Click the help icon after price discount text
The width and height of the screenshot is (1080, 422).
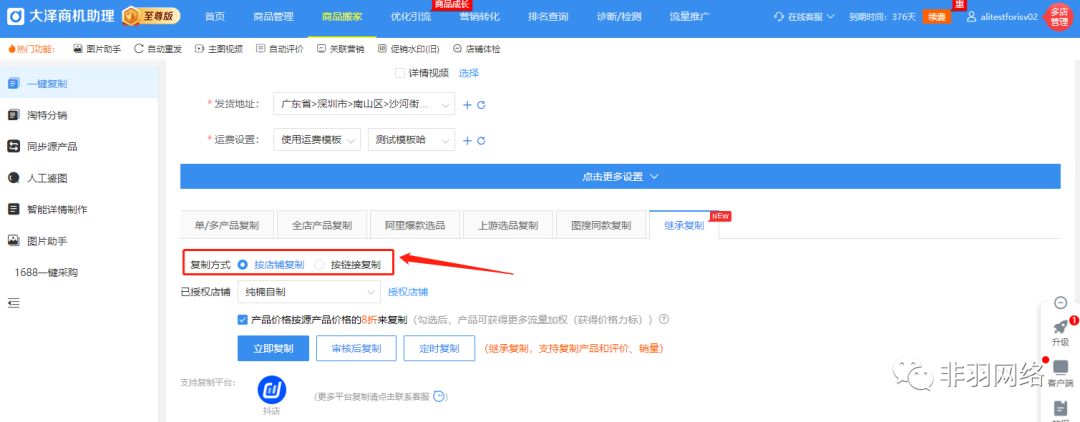663,320
